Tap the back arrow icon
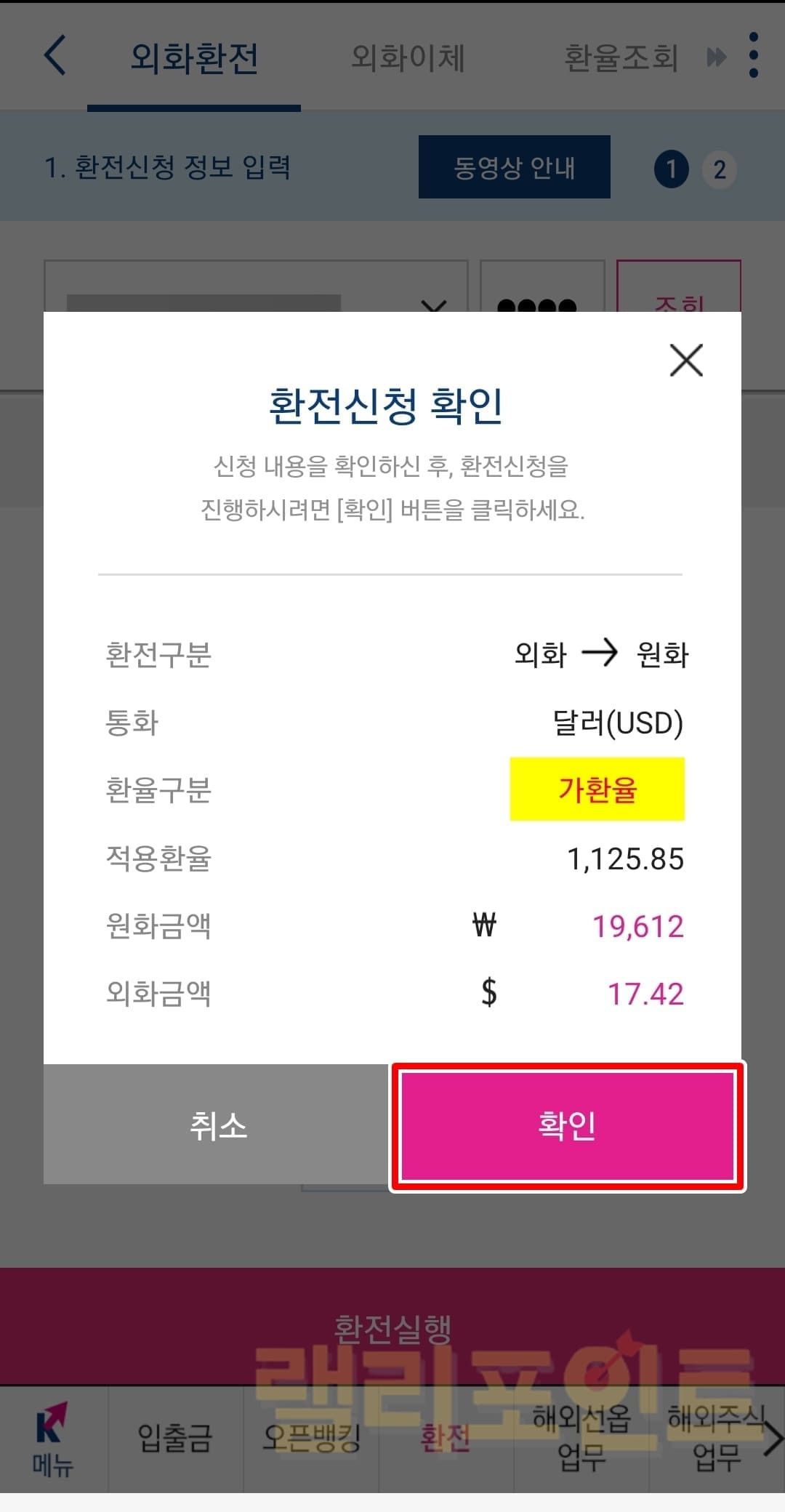Viewport: 785px width, 1512px height. pos(55,56)
